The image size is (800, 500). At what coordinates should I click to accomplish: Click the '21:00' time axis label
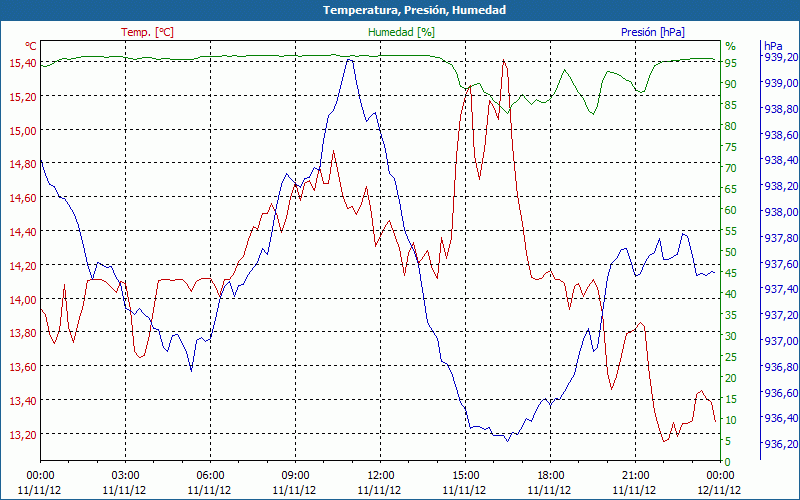[636, 476]
